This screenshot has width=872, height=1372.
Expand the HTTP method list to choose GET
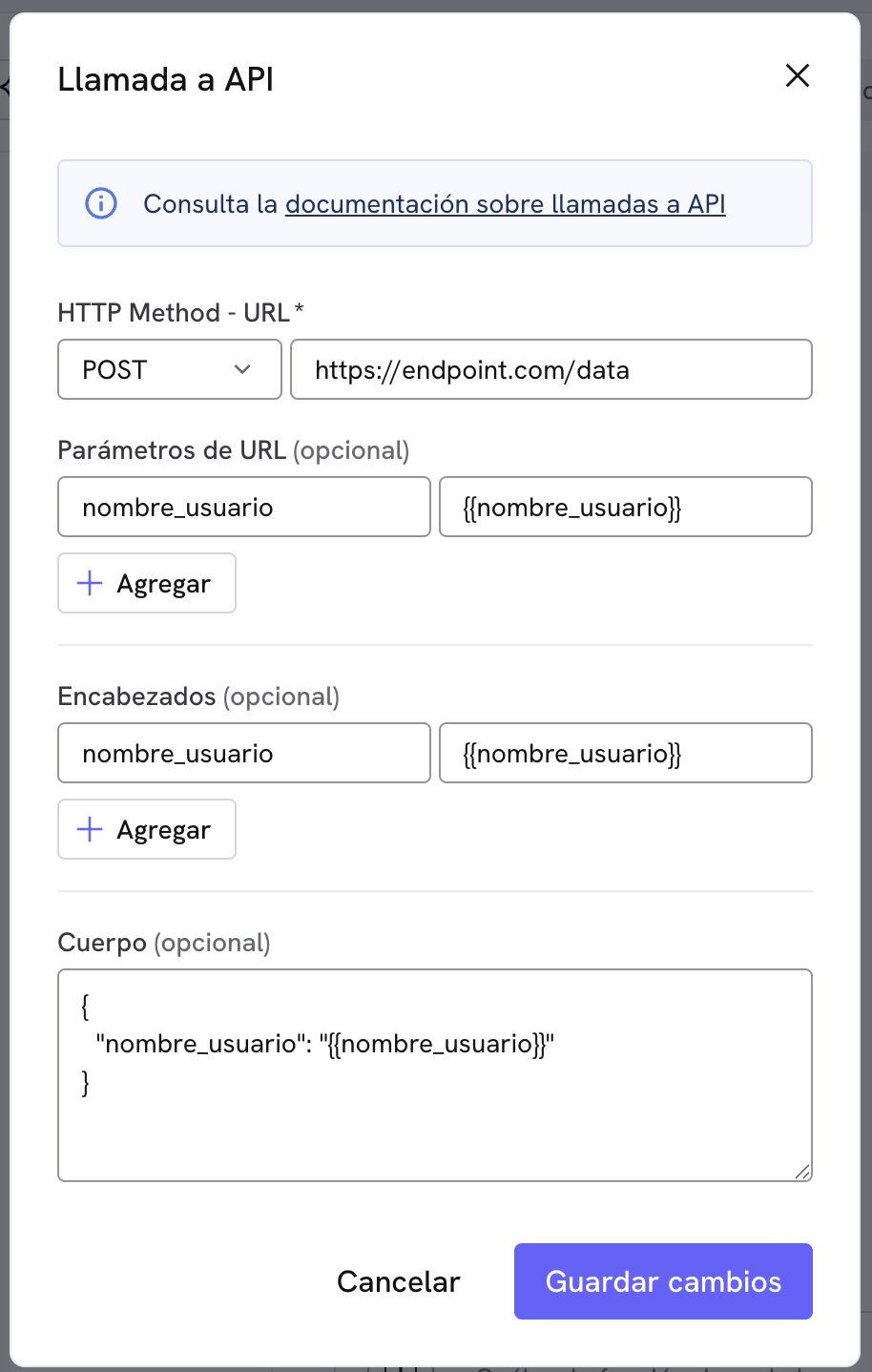tap(169, 369)
